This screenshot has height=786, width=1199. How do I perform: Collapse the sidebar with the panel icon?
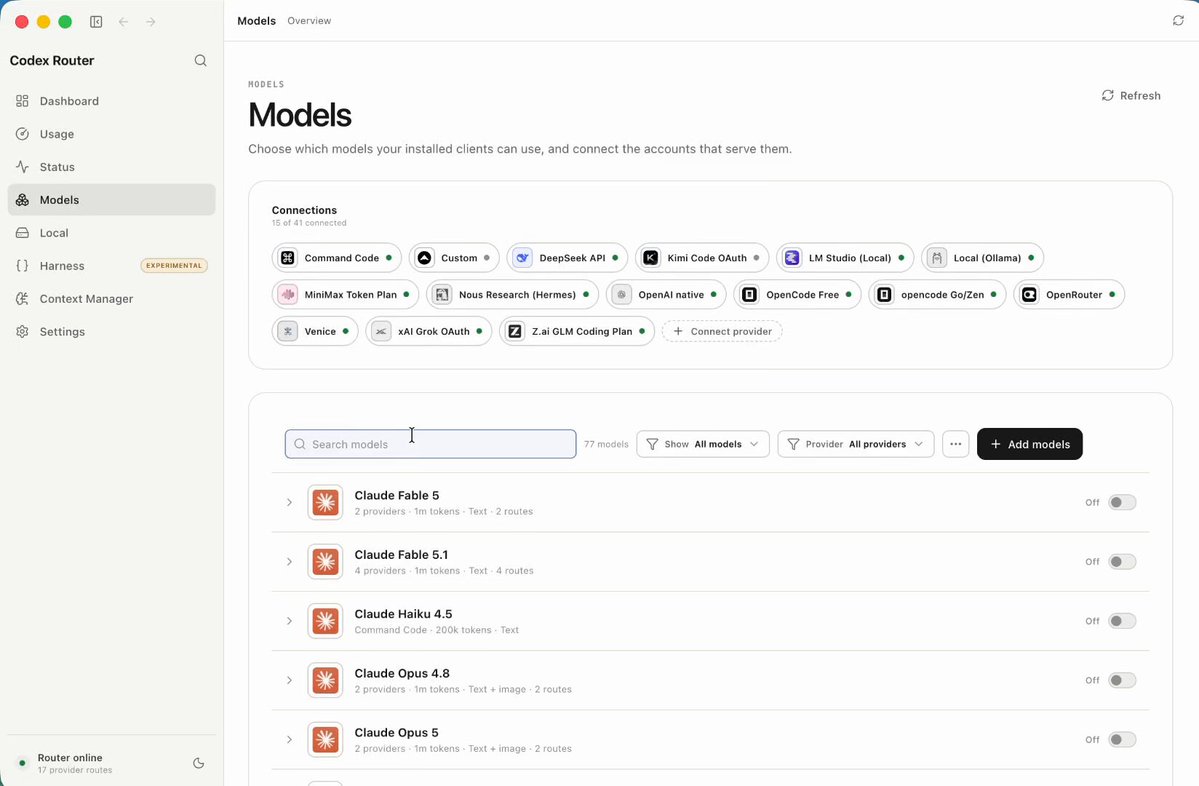pos(96,21)
